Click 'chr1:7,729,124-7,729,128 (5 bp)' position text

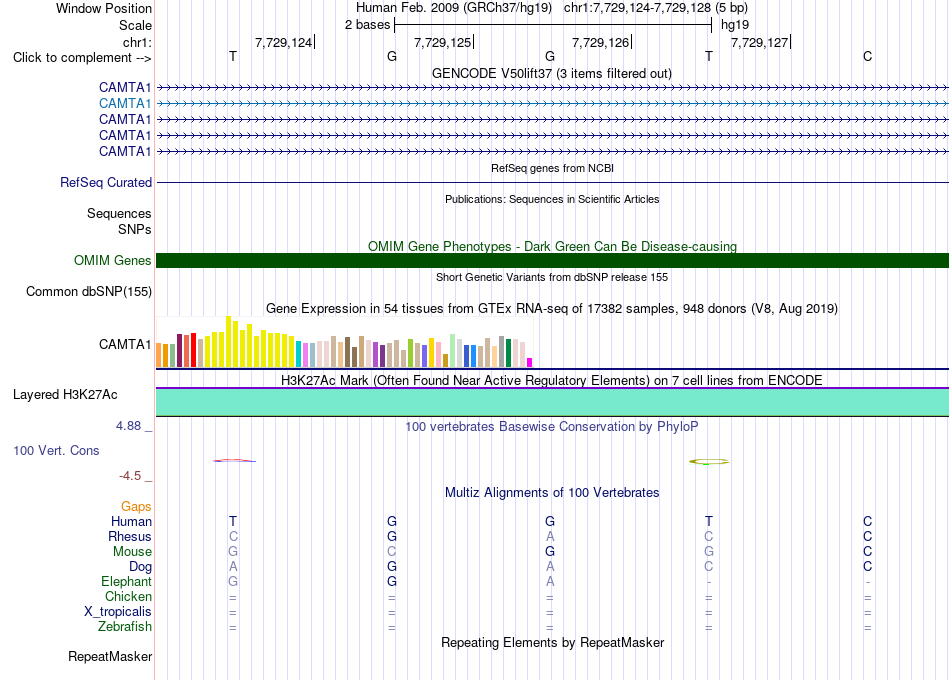(656, 8)
